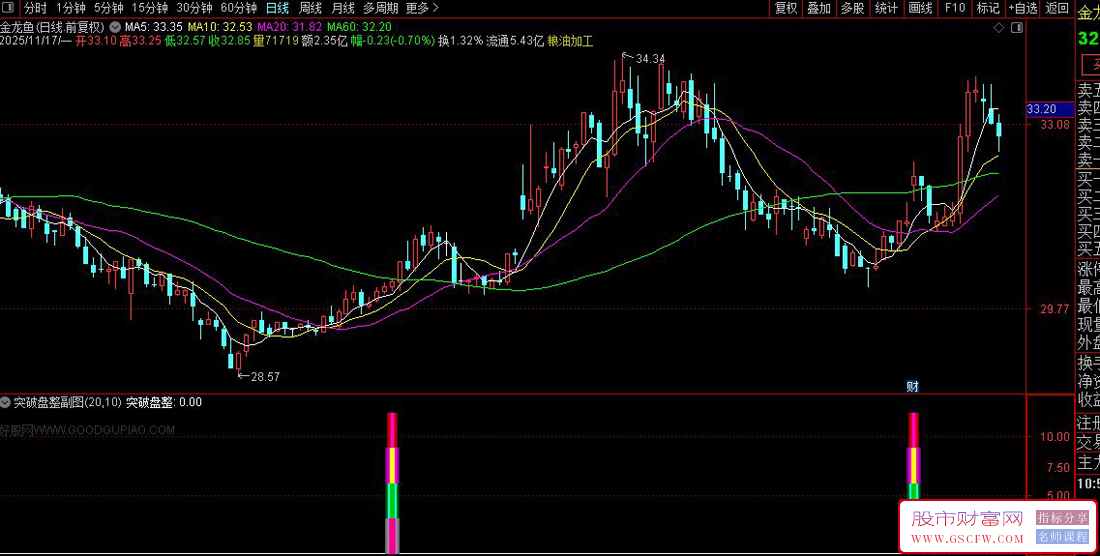The width and height of the screenshot is (1100, 556).
Task: Click the 10.00 sub-chart axis value
Action: point(1054,436)
